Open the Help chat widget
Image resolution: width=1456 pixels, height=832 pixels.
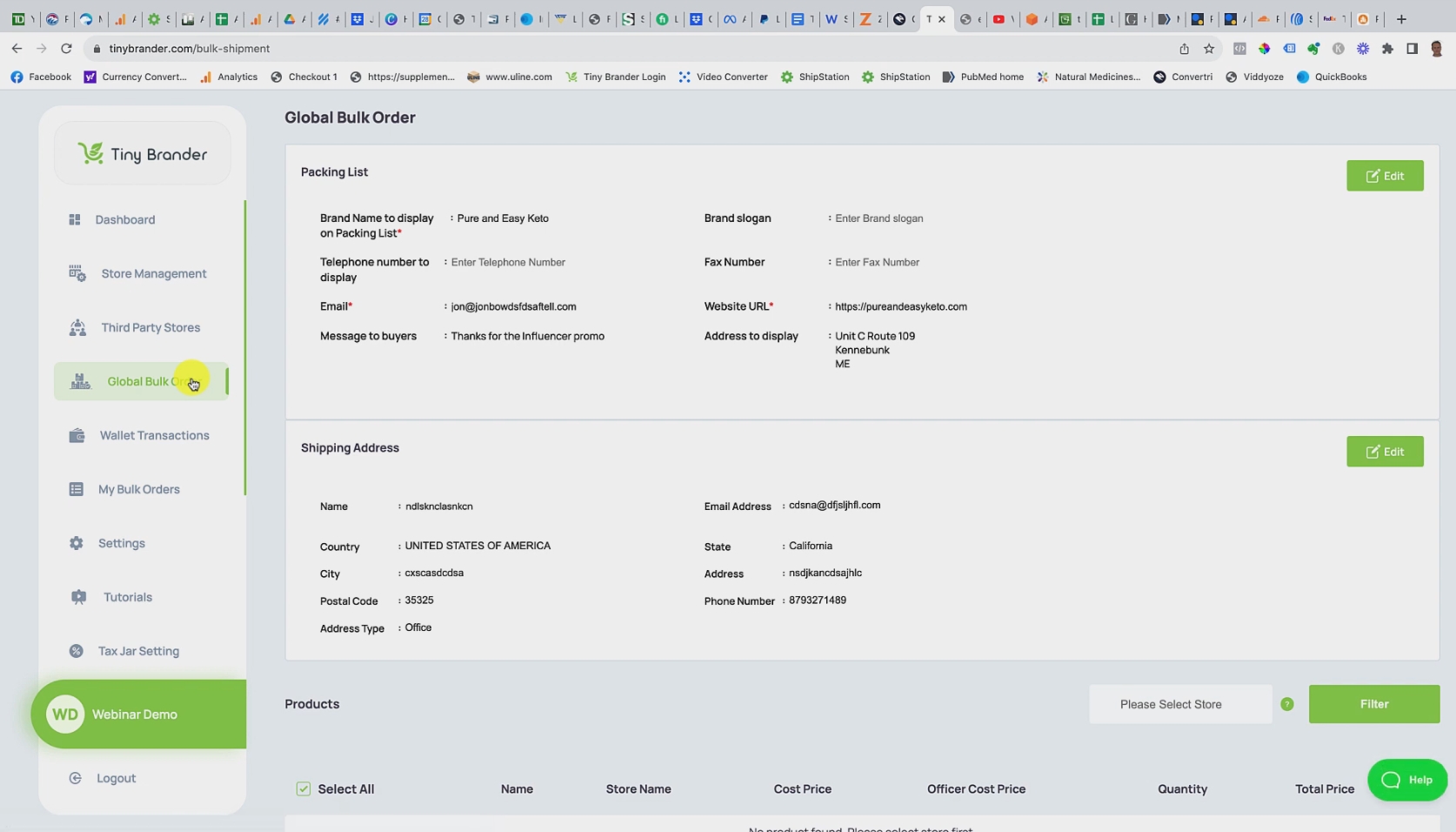pos(1407,780)
